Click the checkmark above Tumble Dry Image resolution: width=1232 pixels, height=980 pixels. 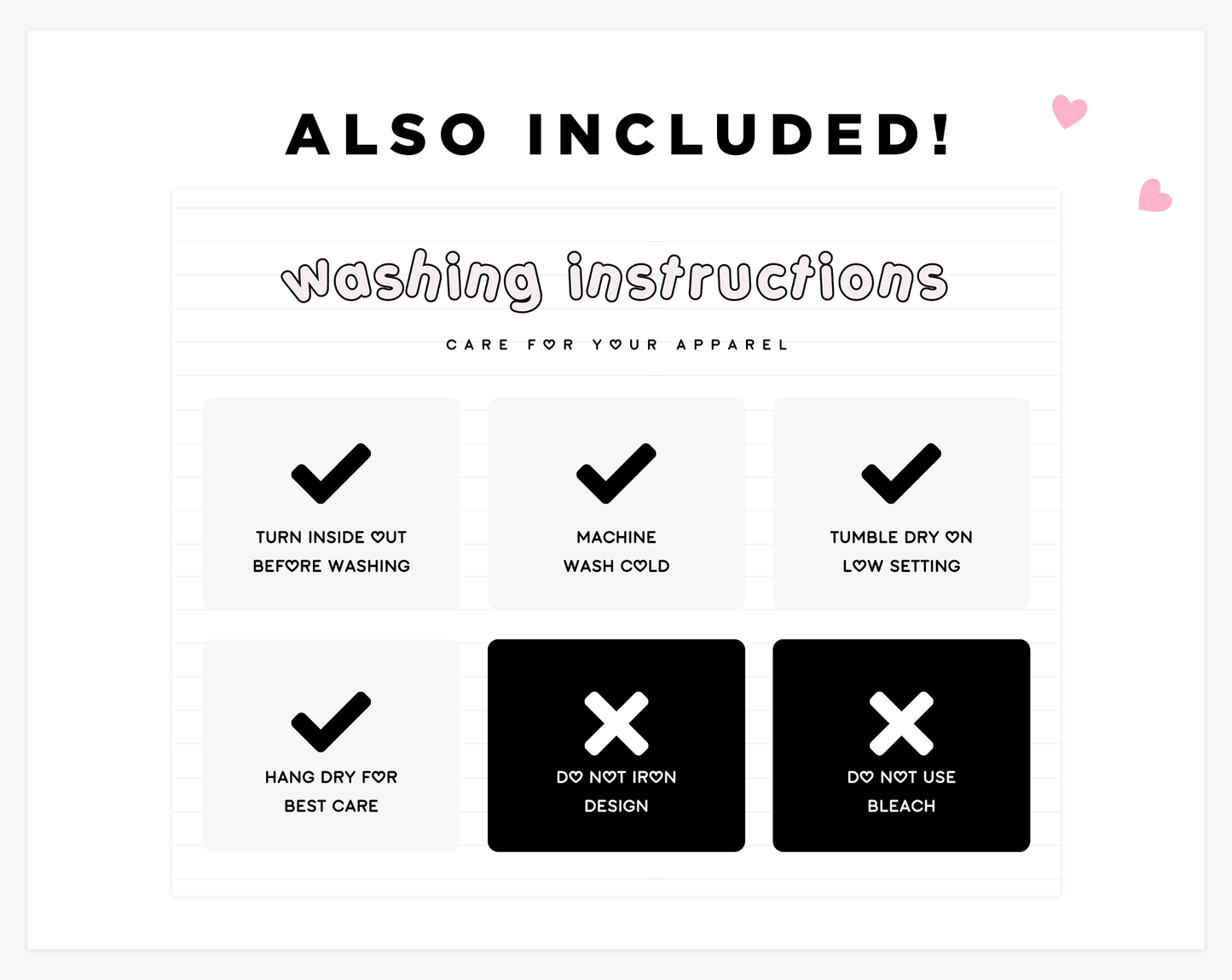(901, 473)
